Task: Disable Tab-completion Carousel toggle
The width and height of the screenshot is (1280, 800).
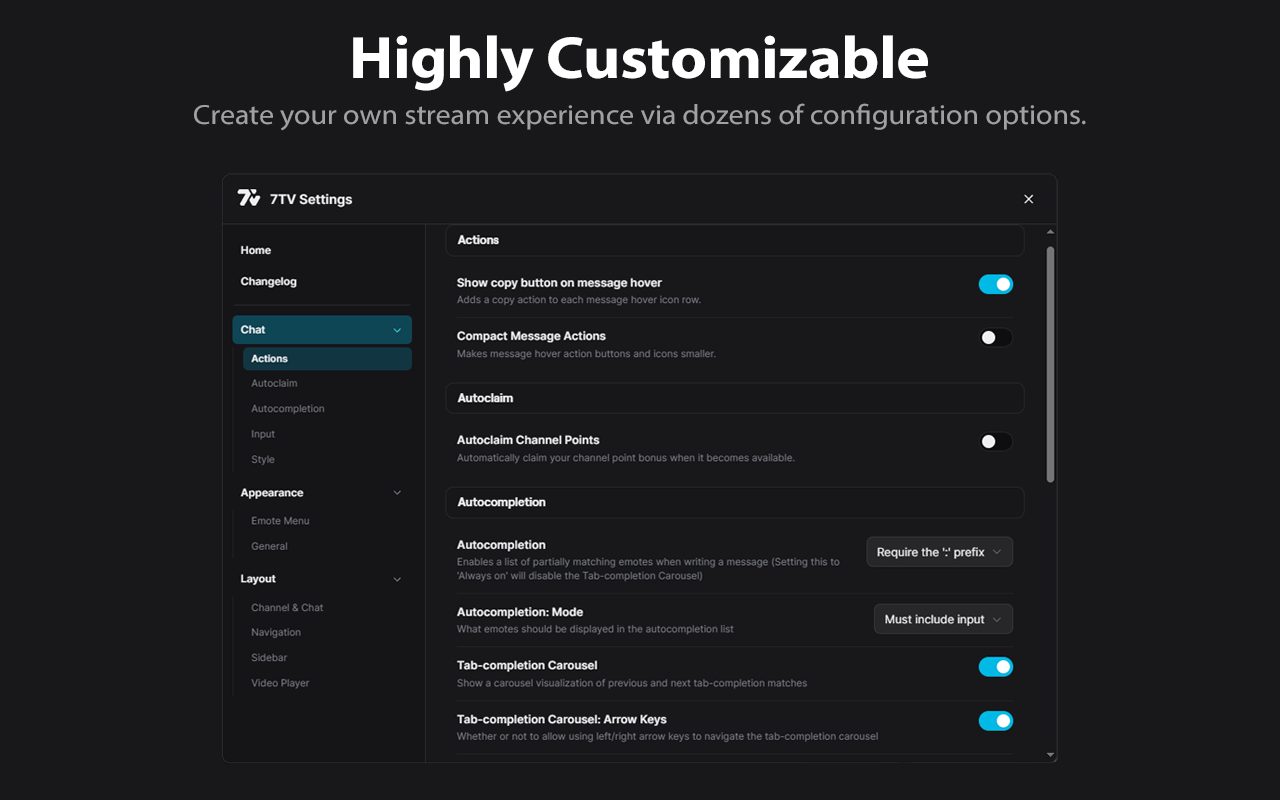Action: tap(995, 667)
